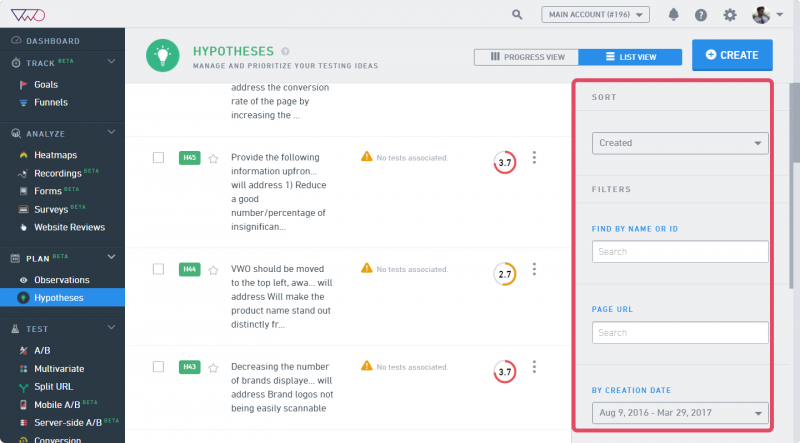Screen dimensions: 800x443
Task: Collapse the Plan section in sidebar
Action: 111,257
